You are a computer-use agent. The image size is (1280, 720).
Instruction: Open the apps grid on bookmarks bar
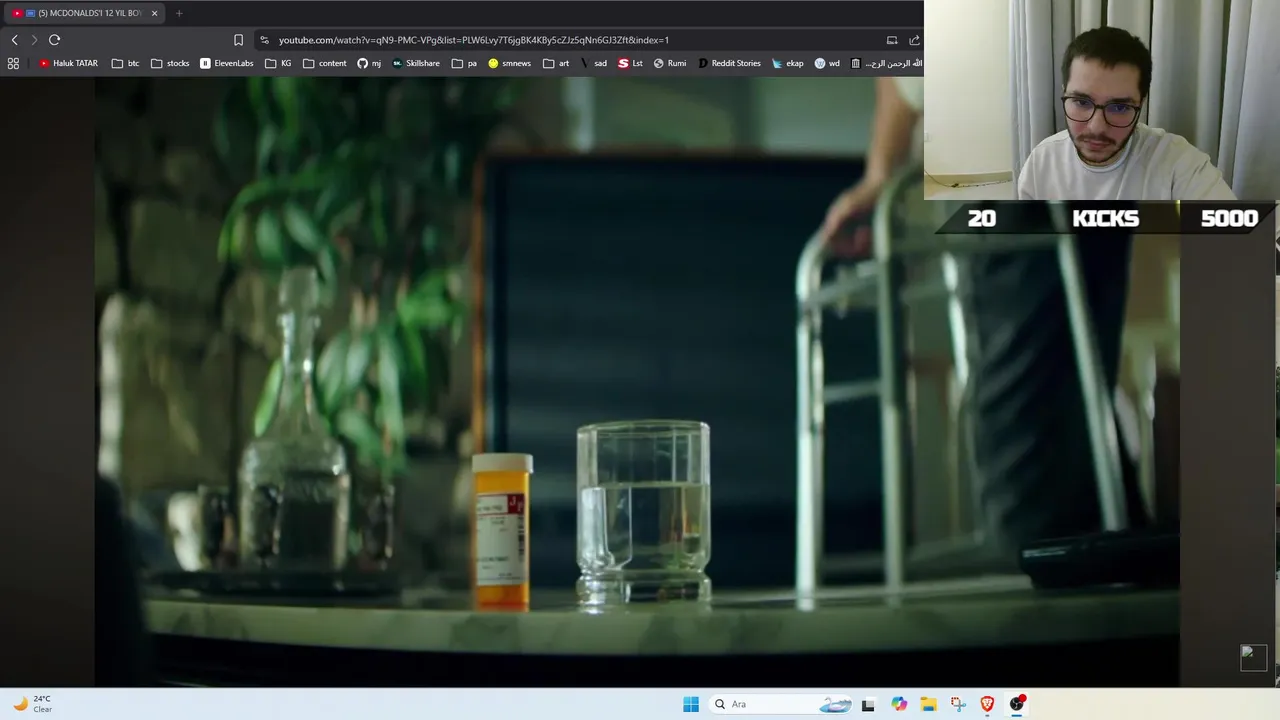(x=13, y=63)
